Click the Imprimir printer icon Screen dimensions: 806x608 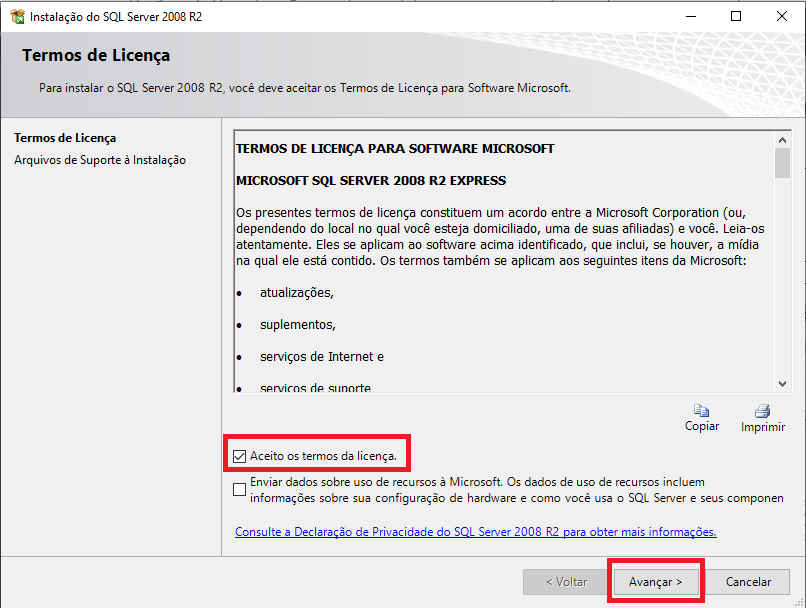click(762, 411)
